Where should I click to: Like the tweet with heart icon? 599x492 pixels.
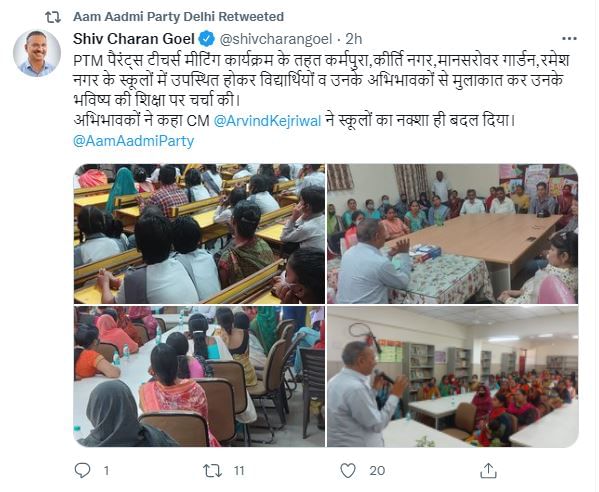[348, 470]
